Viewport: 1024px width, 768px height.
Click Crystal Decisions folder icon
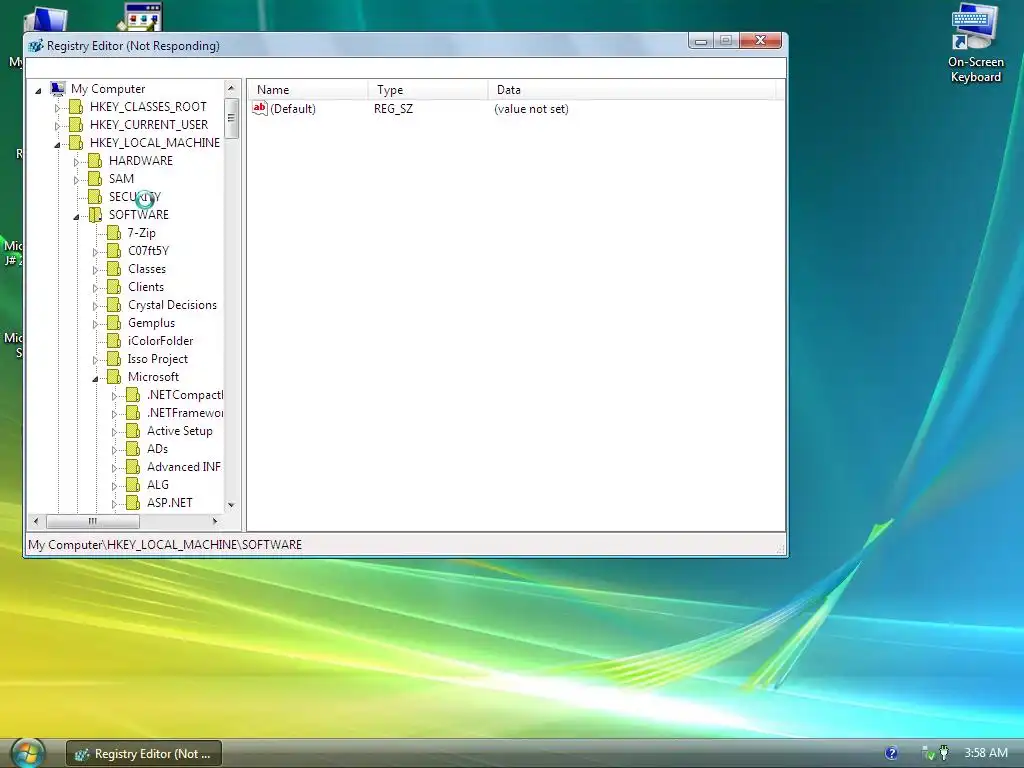[114, 305]
